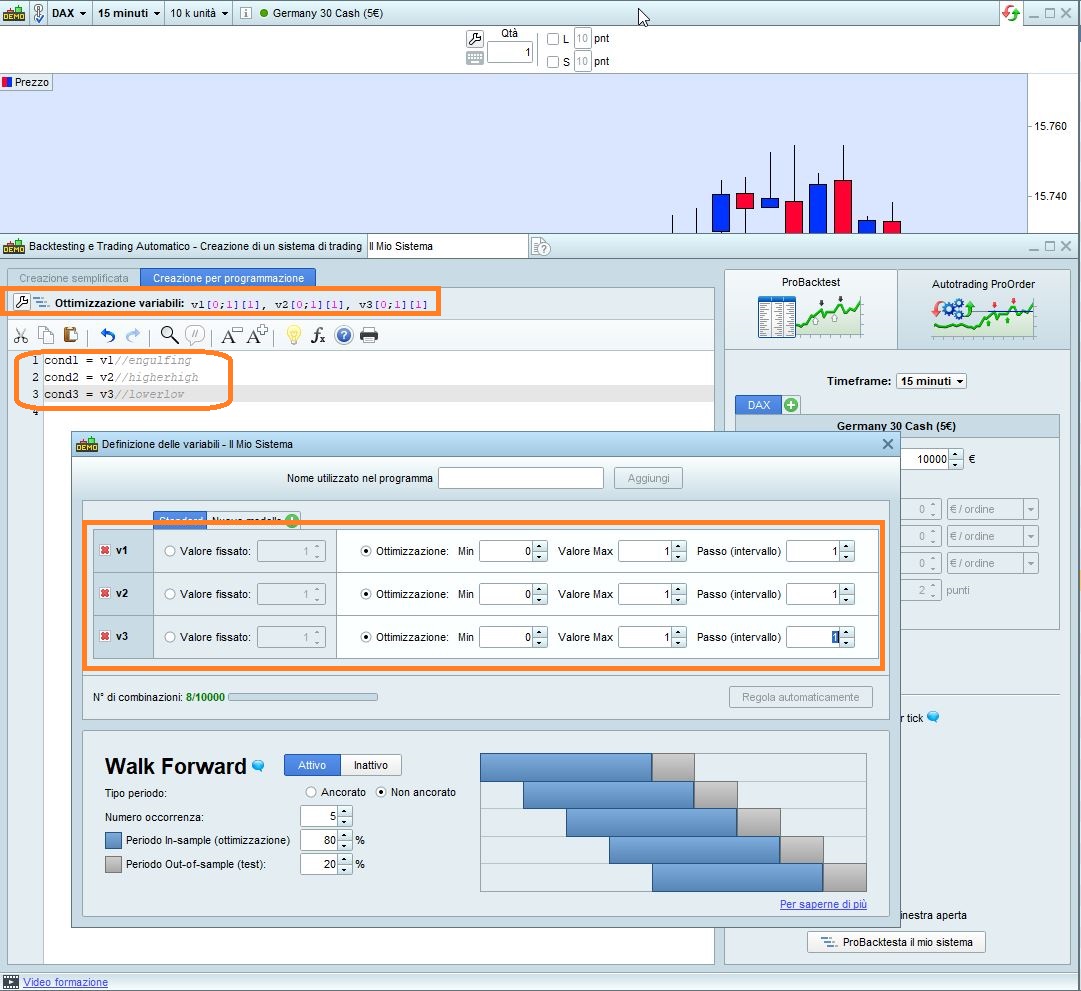The height and width of the screenshot is (991, 1081).
Task: Click the paste clipboard icon
Action: click(x=70, y=334)
